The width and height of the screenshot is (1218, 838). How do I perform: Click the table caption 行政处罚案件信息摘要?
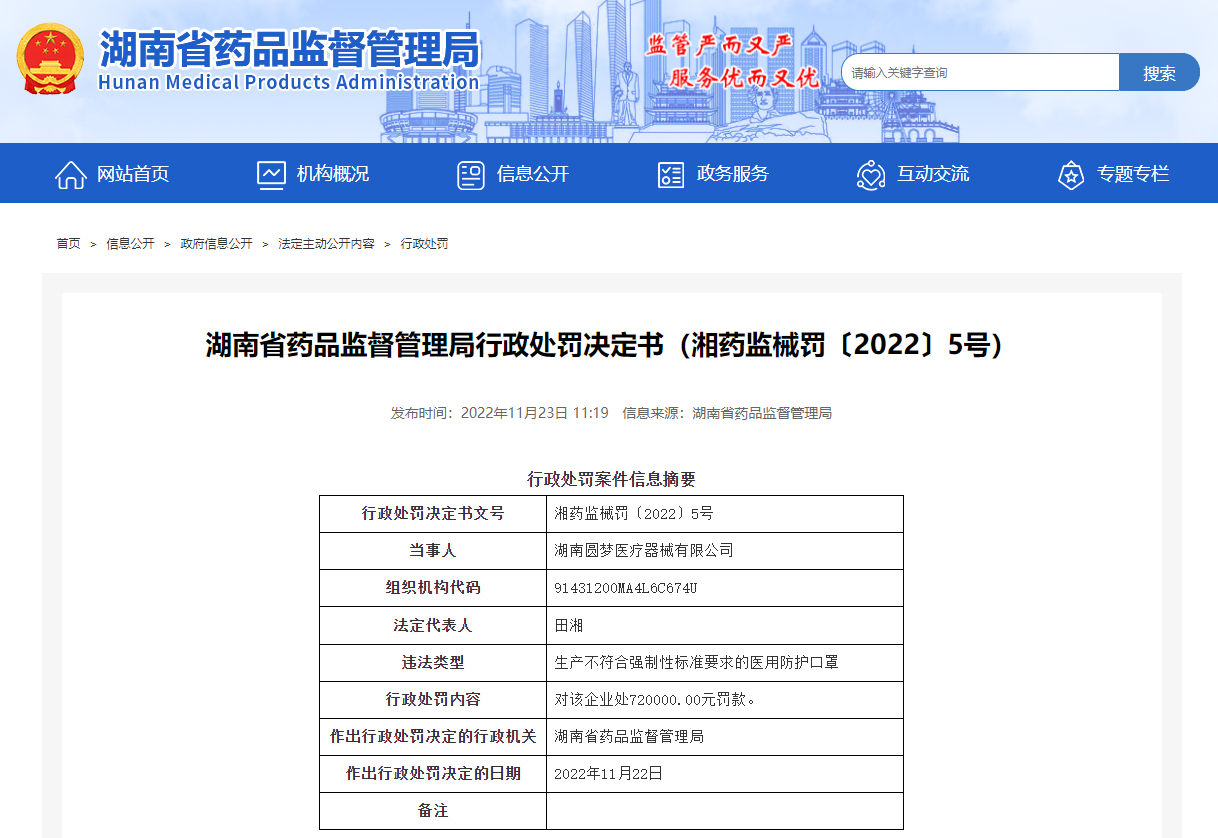pyautogui.click(x=611, y=479)
